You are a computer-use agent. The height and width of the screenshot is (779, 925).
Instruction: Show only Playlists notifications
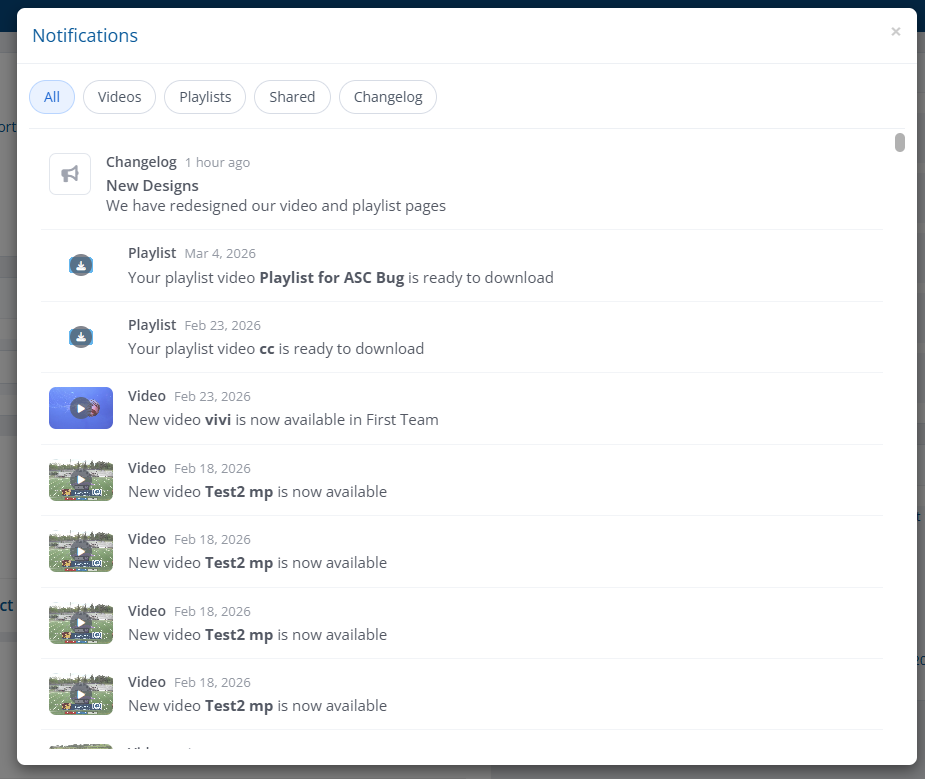click(204, 97)
